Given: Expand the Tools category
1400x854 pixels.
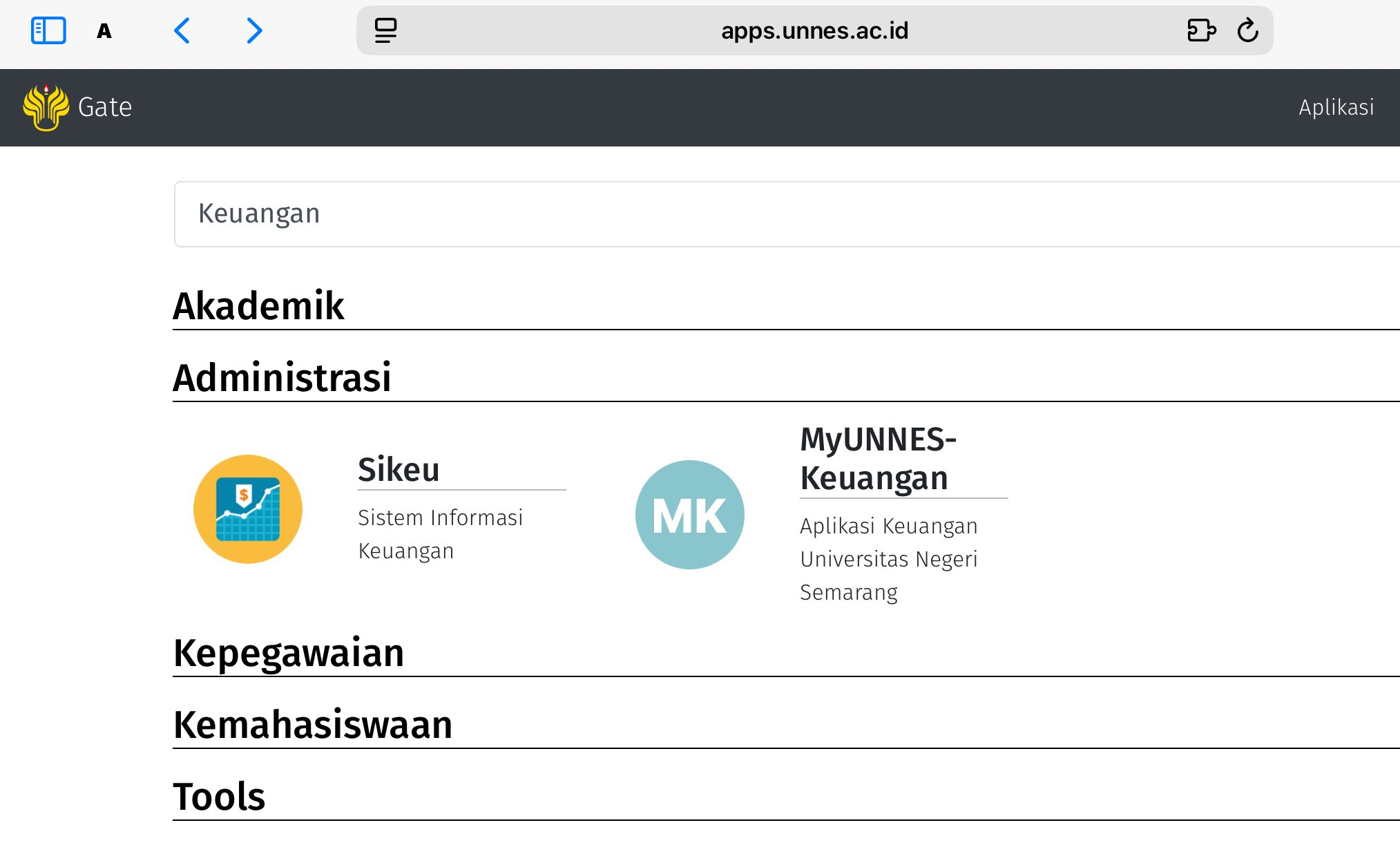Looking at the screenshot, I should pyautogui.click(x=219, y=797).
